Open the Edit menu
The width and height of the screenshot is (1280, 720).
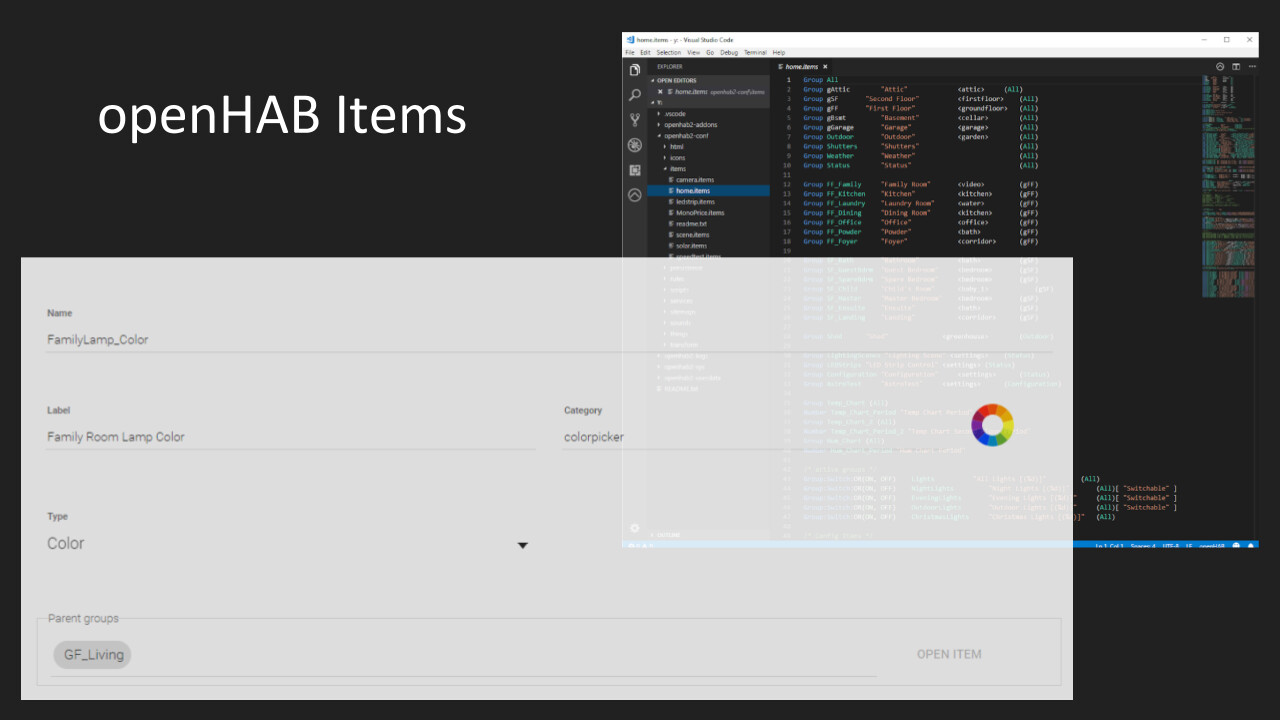(x=645, y=52)
